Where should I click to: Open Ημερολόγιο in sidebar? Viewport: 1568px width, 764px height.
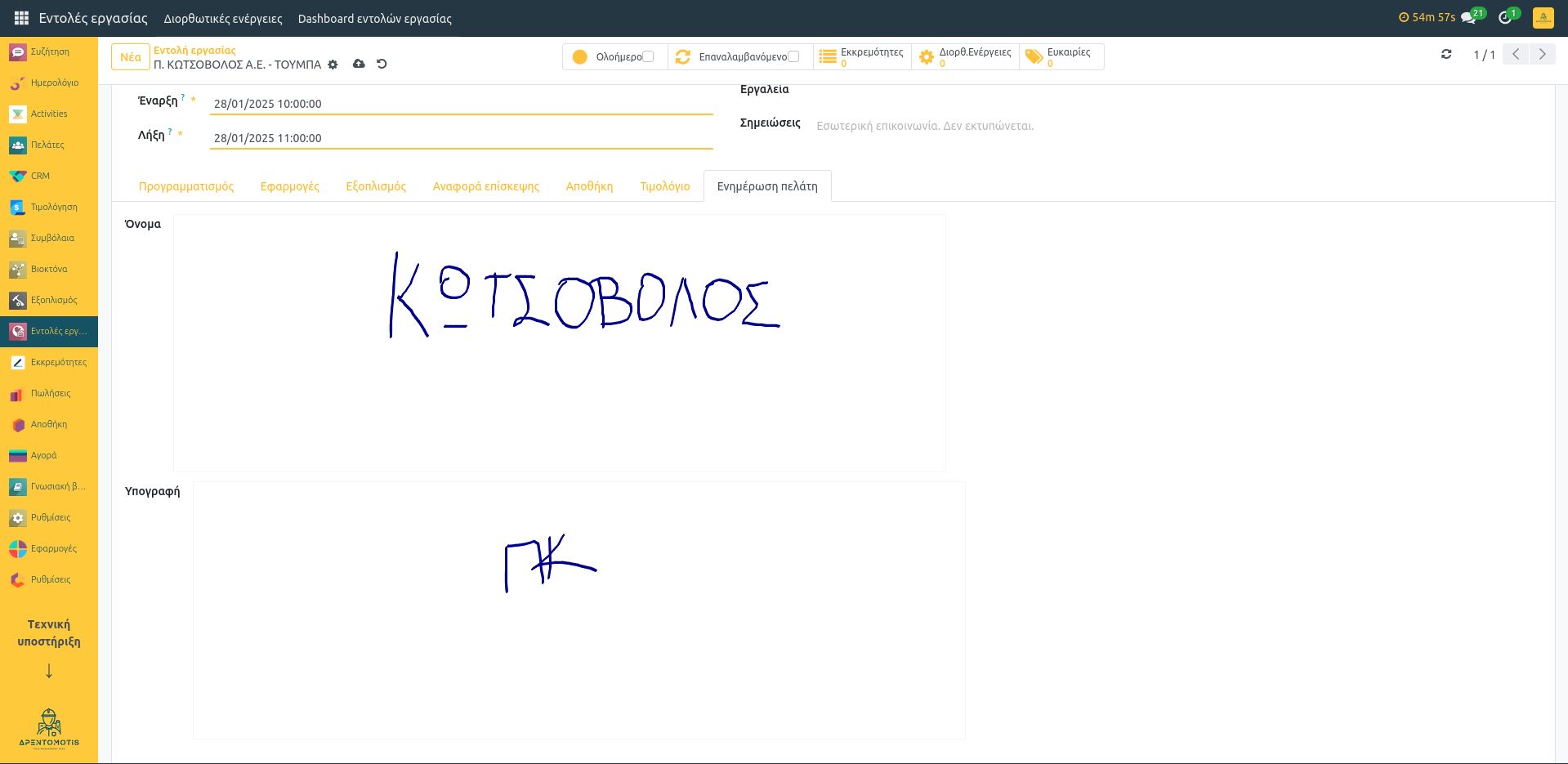(49, 83)
